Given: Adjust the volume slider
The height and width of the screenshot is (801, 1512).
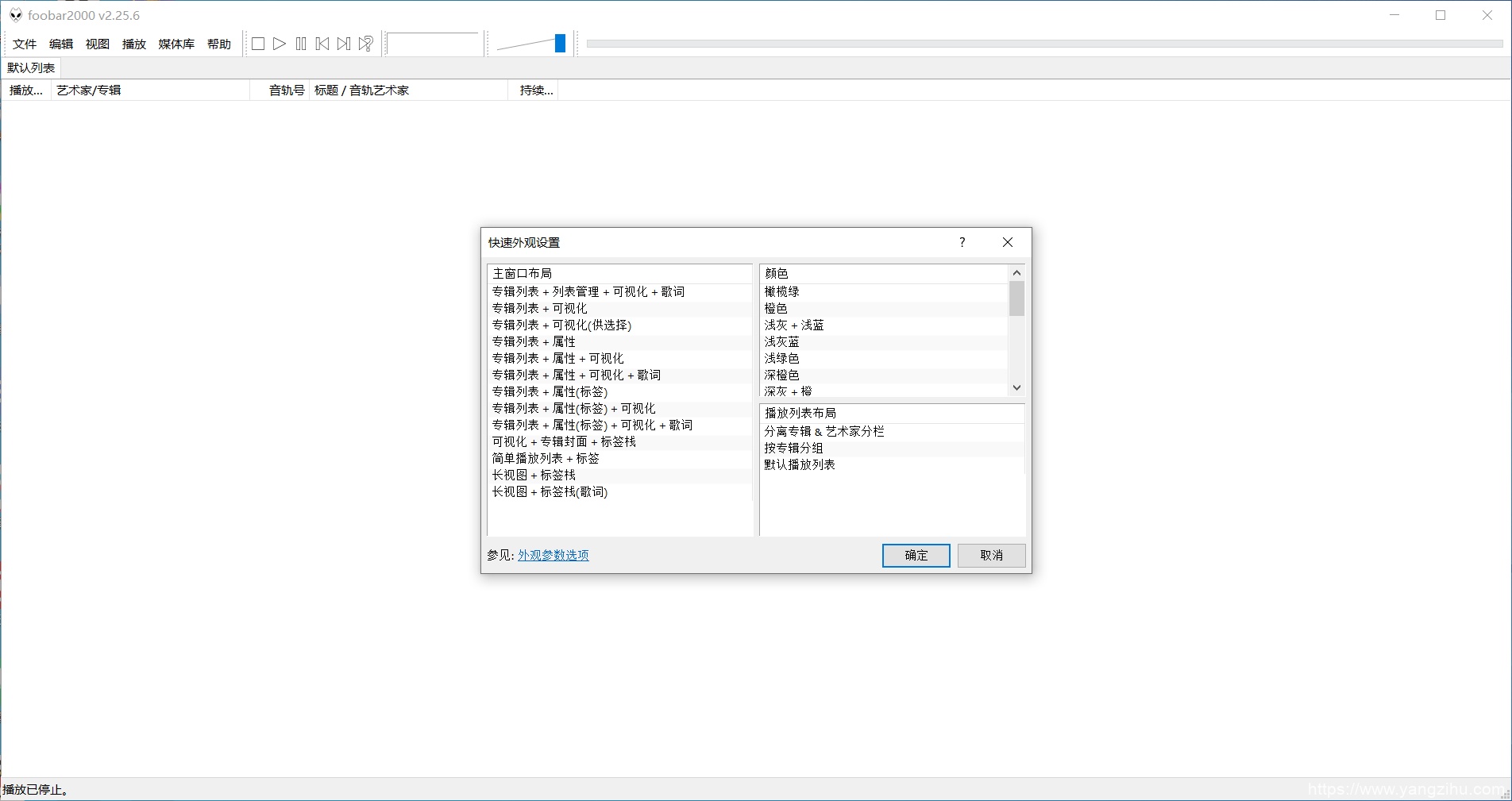Looking at the screenshot, I should point(558,44).
